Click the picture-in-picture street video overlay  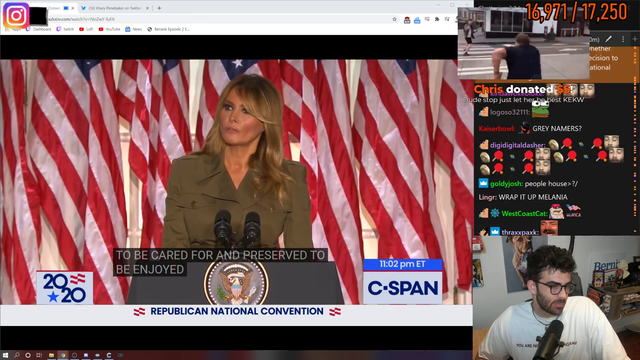pyautogui.click(x=523, y=43)
